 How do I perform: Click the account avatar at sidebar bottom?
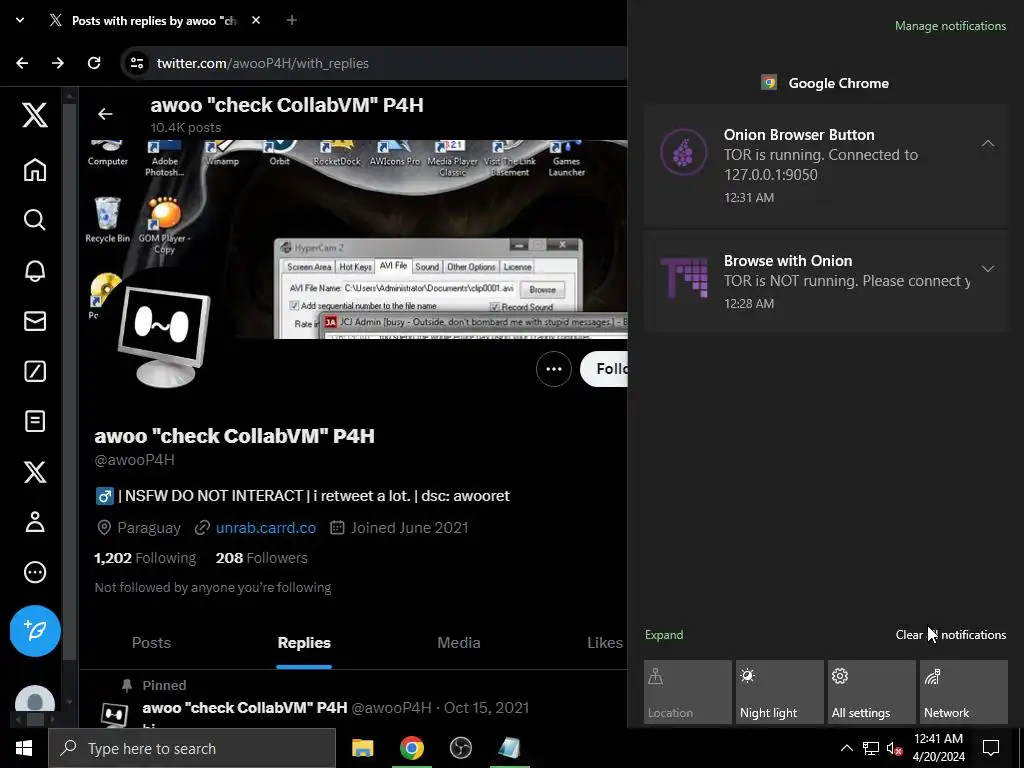coord(35,700)
